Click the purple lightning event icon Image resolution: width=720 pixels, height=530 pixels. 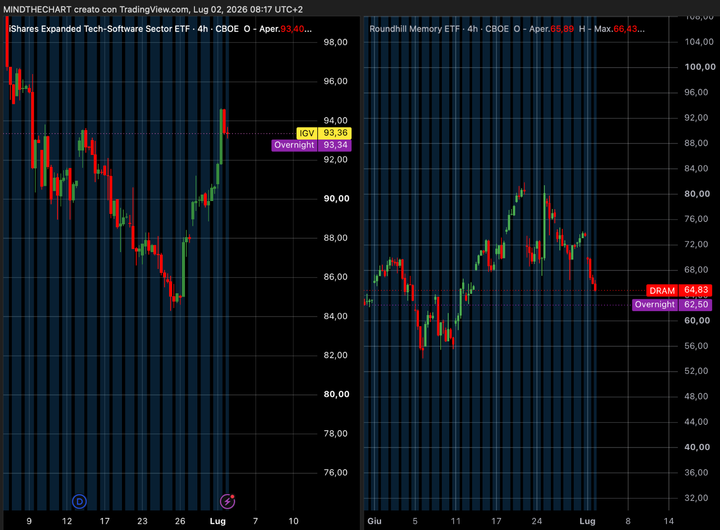click(x=227, y=501)
